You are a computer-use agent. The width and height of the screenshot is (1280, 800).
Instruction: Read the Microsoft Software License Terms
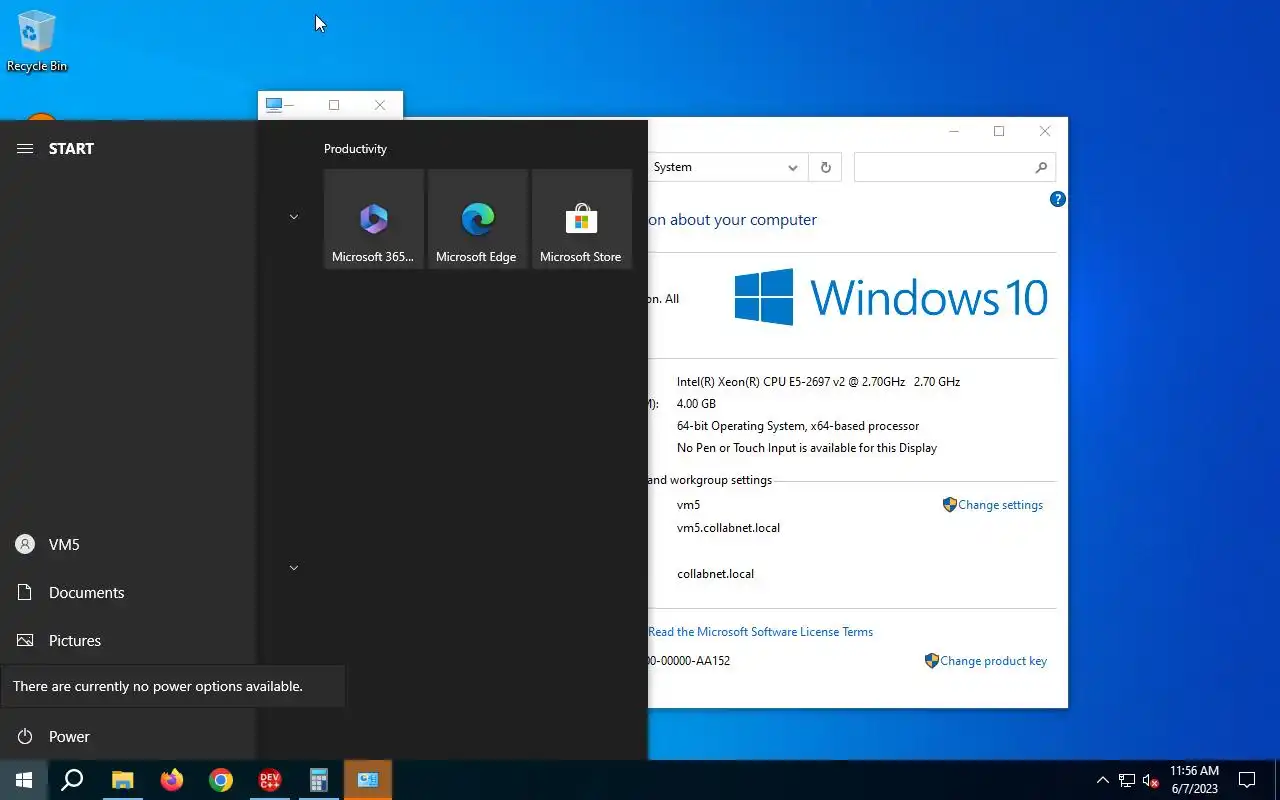(x=761, y=632)
